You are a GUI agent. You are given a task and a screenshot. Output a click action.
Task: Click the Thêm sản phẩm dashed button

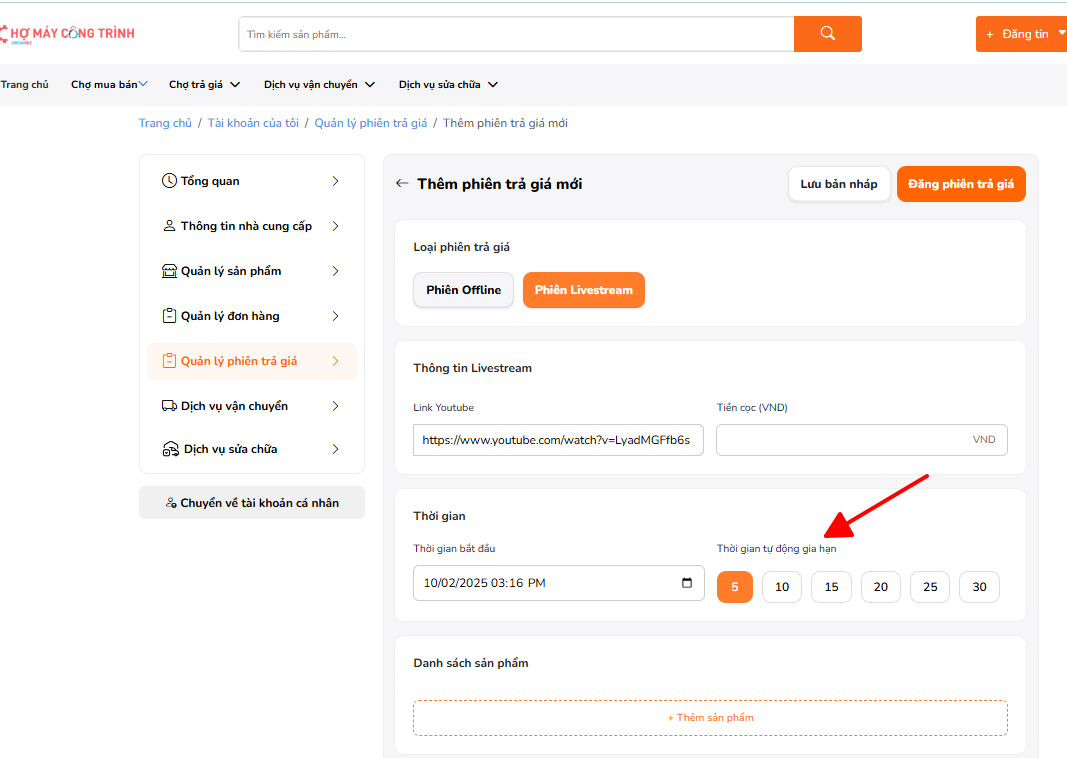710,718
